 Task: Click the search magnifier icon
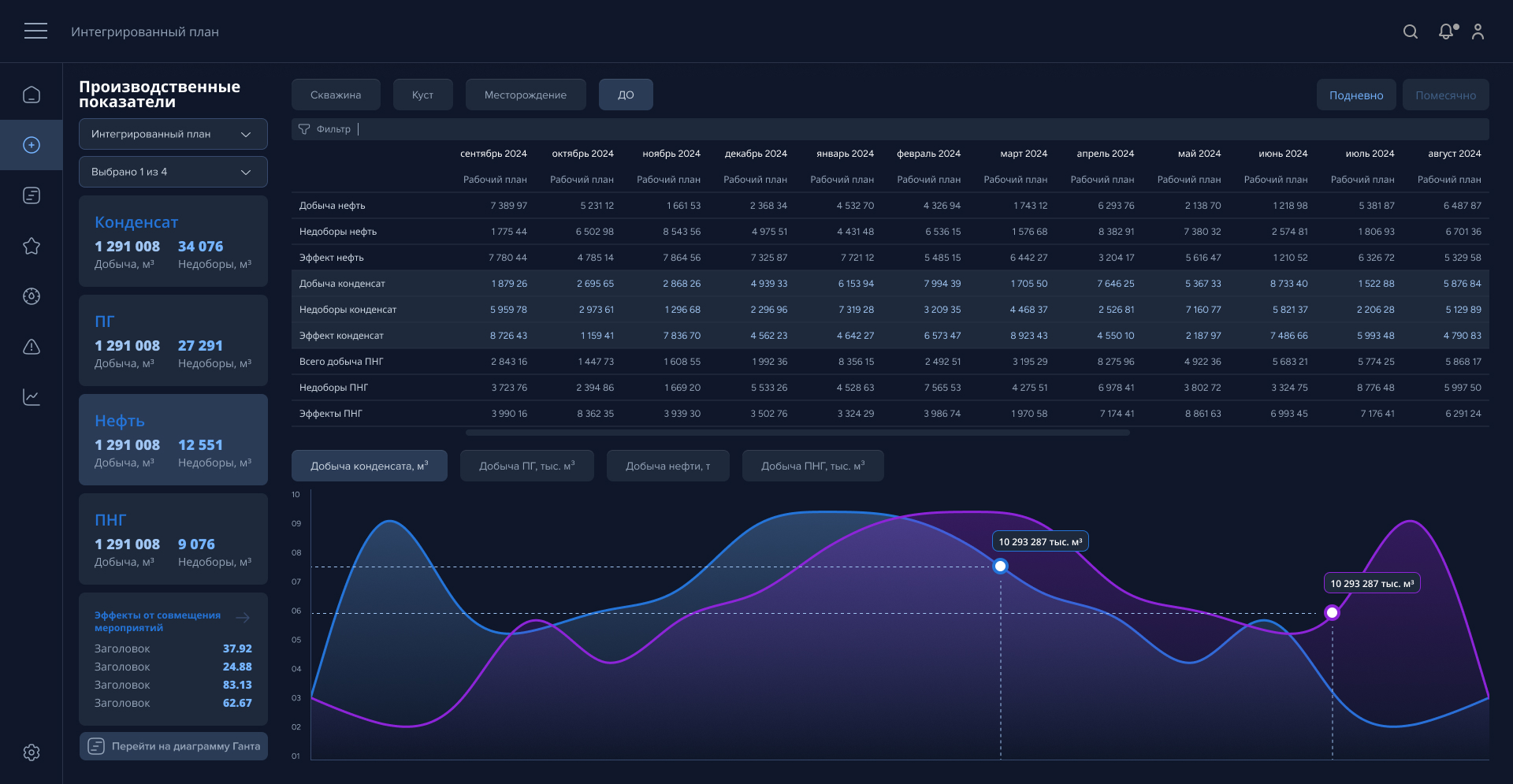1411,32
